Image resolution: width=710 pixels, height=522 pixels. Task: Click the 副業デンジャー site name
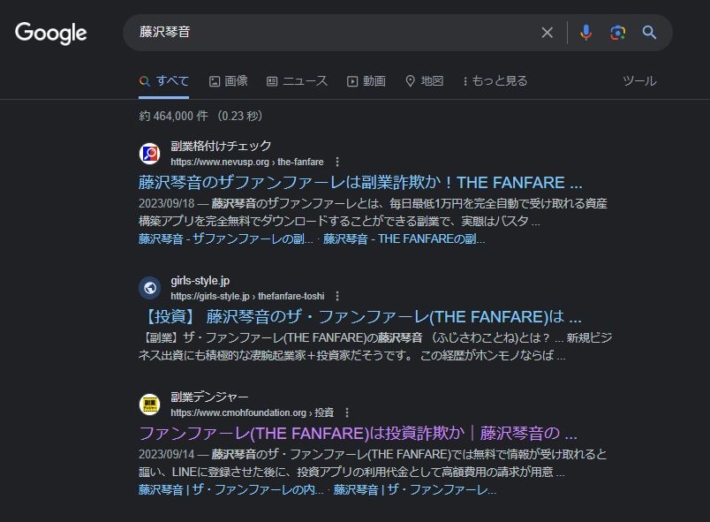[210, 397]
